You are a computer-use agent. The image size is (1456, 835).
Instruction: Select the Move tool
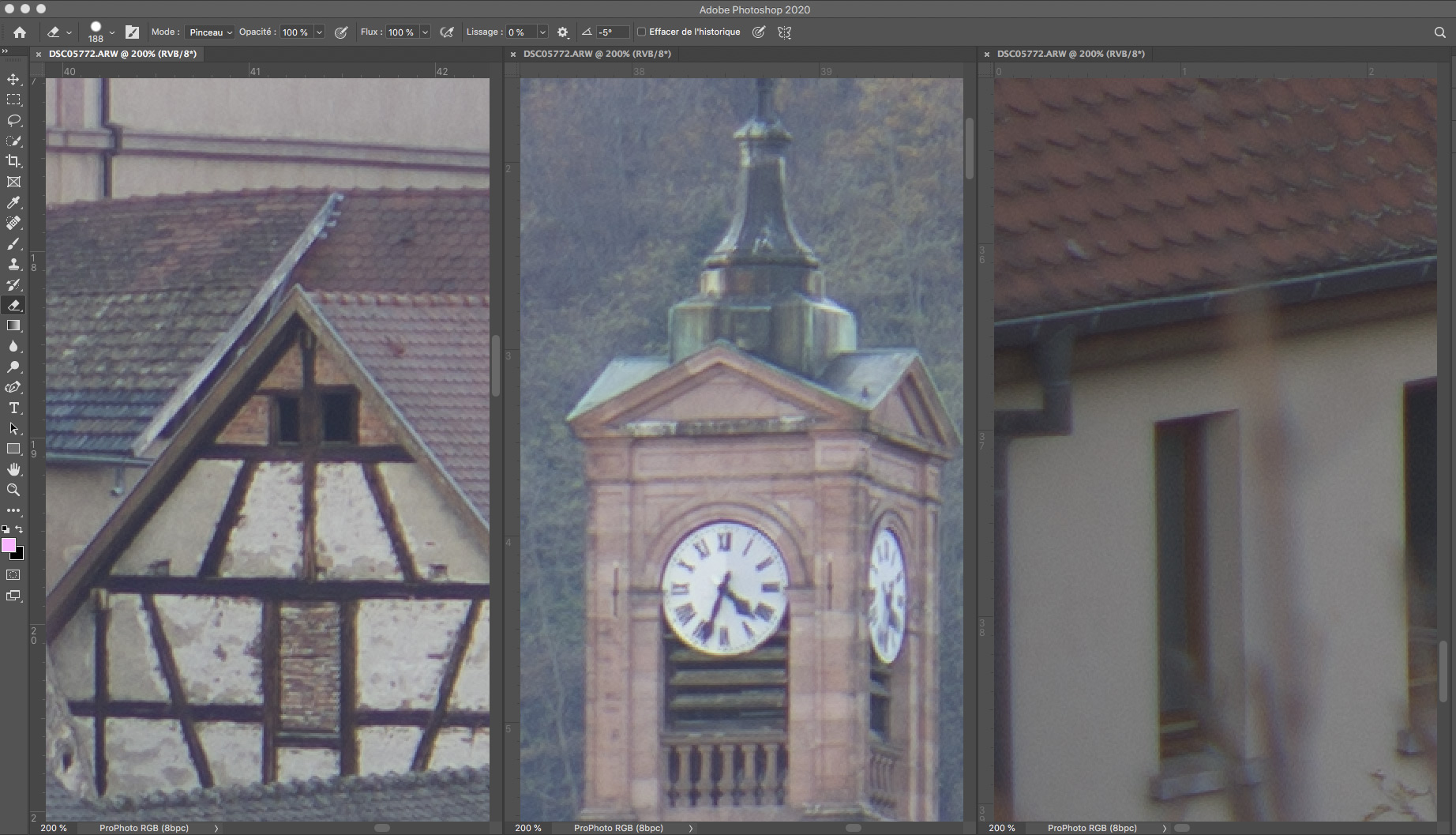13,79
